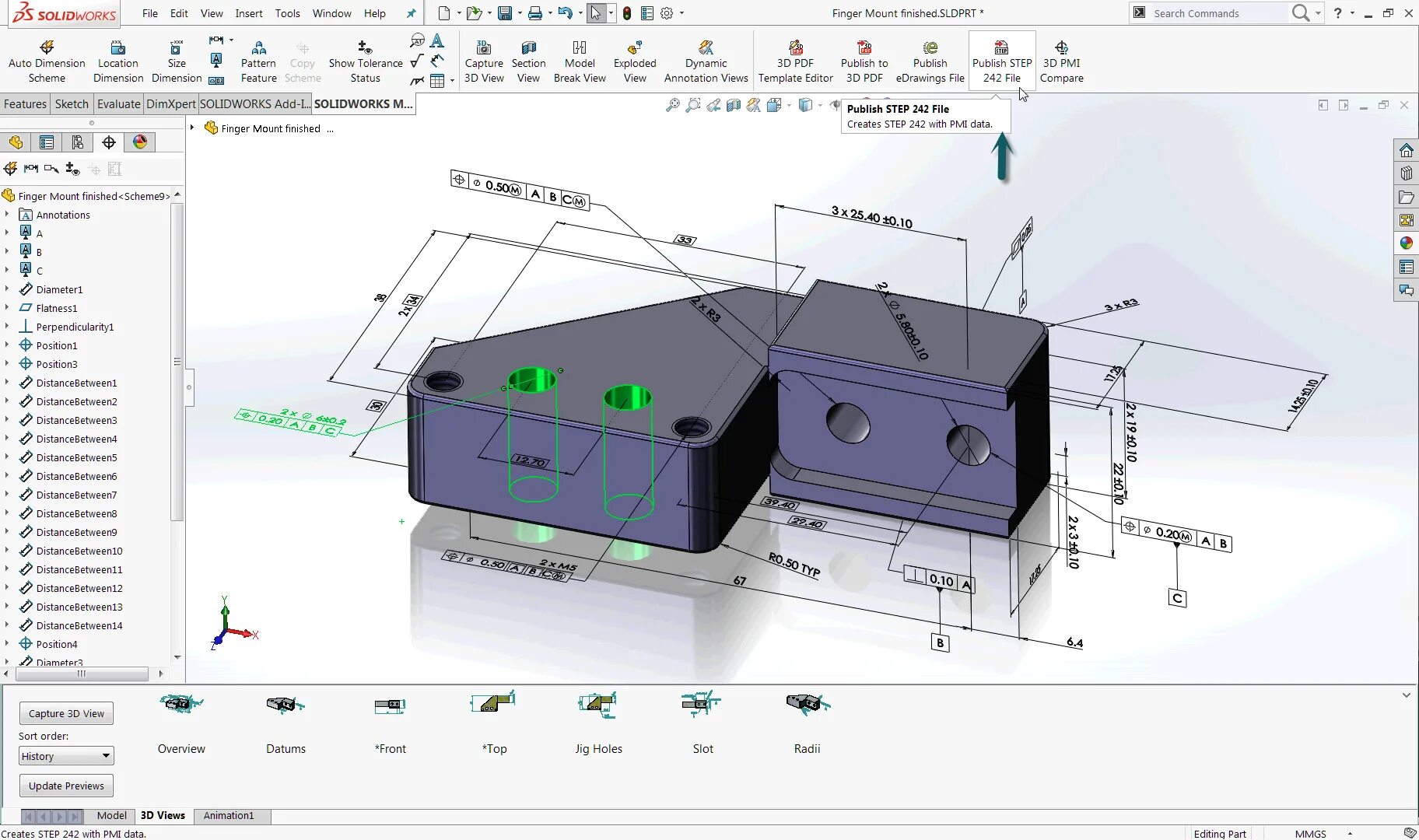Select the Auto Dimension Scheme tool
Image resolution: width=1419 pixels, height=840 pixels.
(x=46, y=60)
